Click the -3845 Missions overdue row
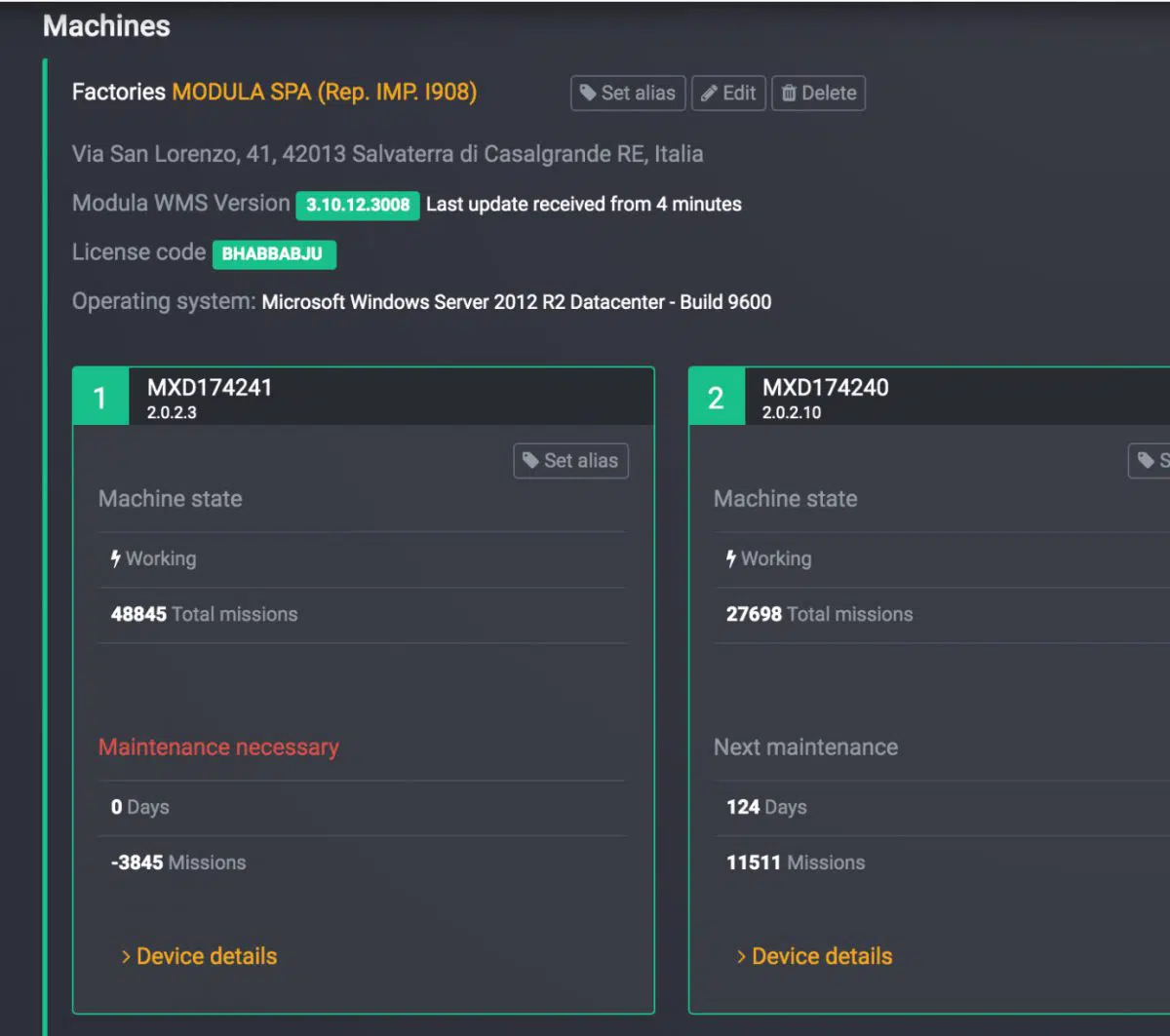This screenshot has height=1036, width=1170. click(x=178, y=863)
